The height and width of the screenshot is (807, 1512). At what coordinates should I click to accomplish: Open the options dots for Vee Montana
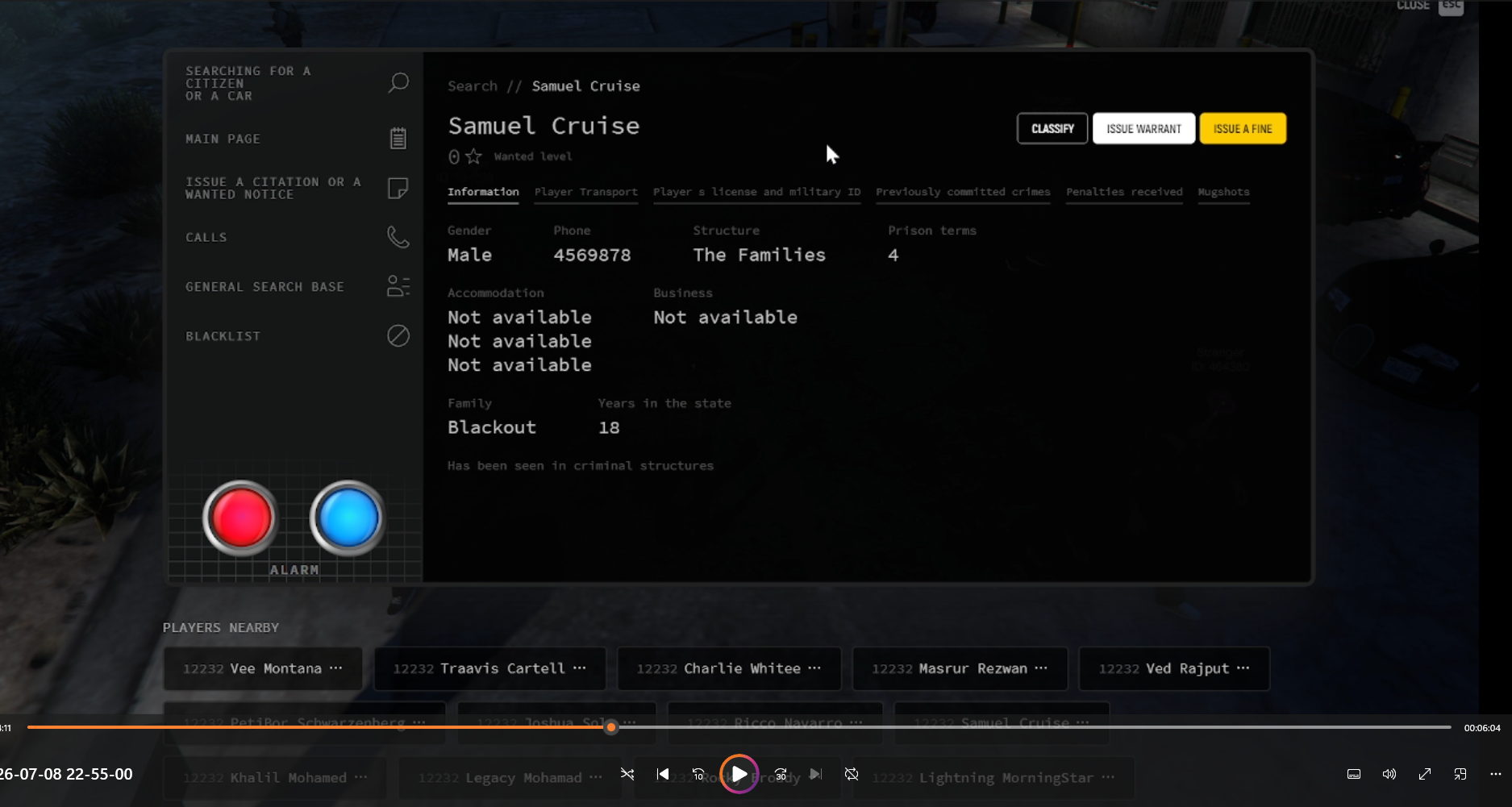tap(336, 668)
